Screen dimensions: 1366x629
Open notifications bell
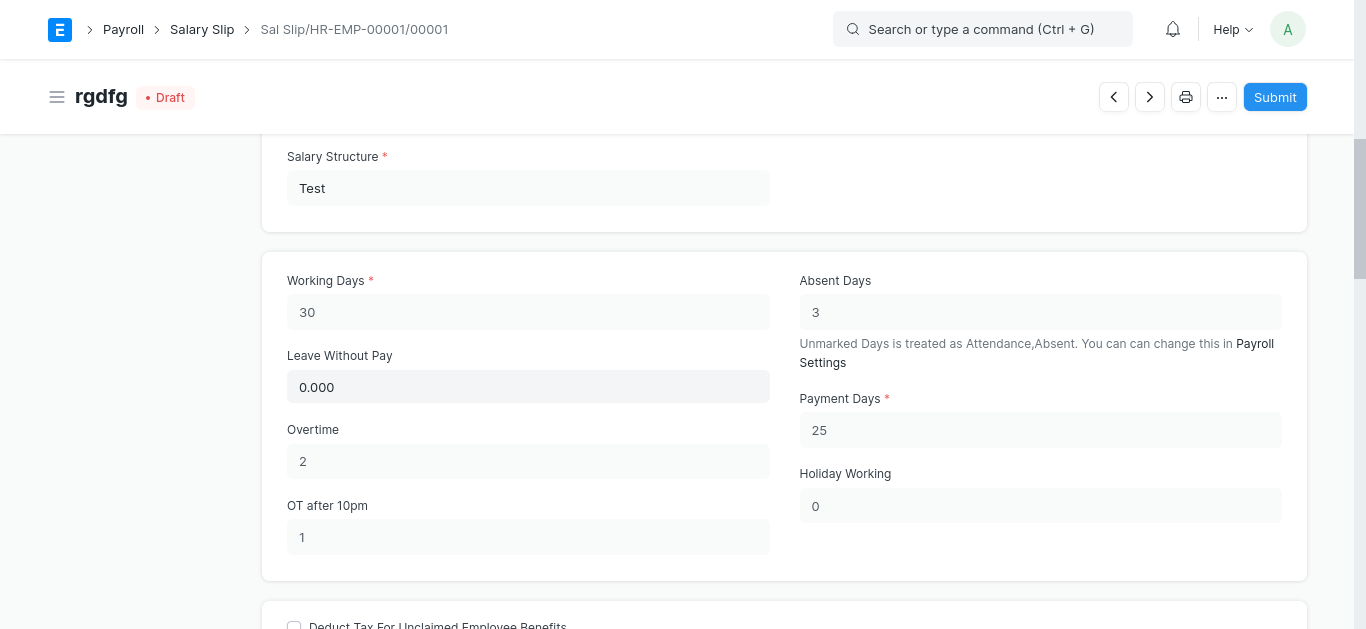[x=1173, y=30]
